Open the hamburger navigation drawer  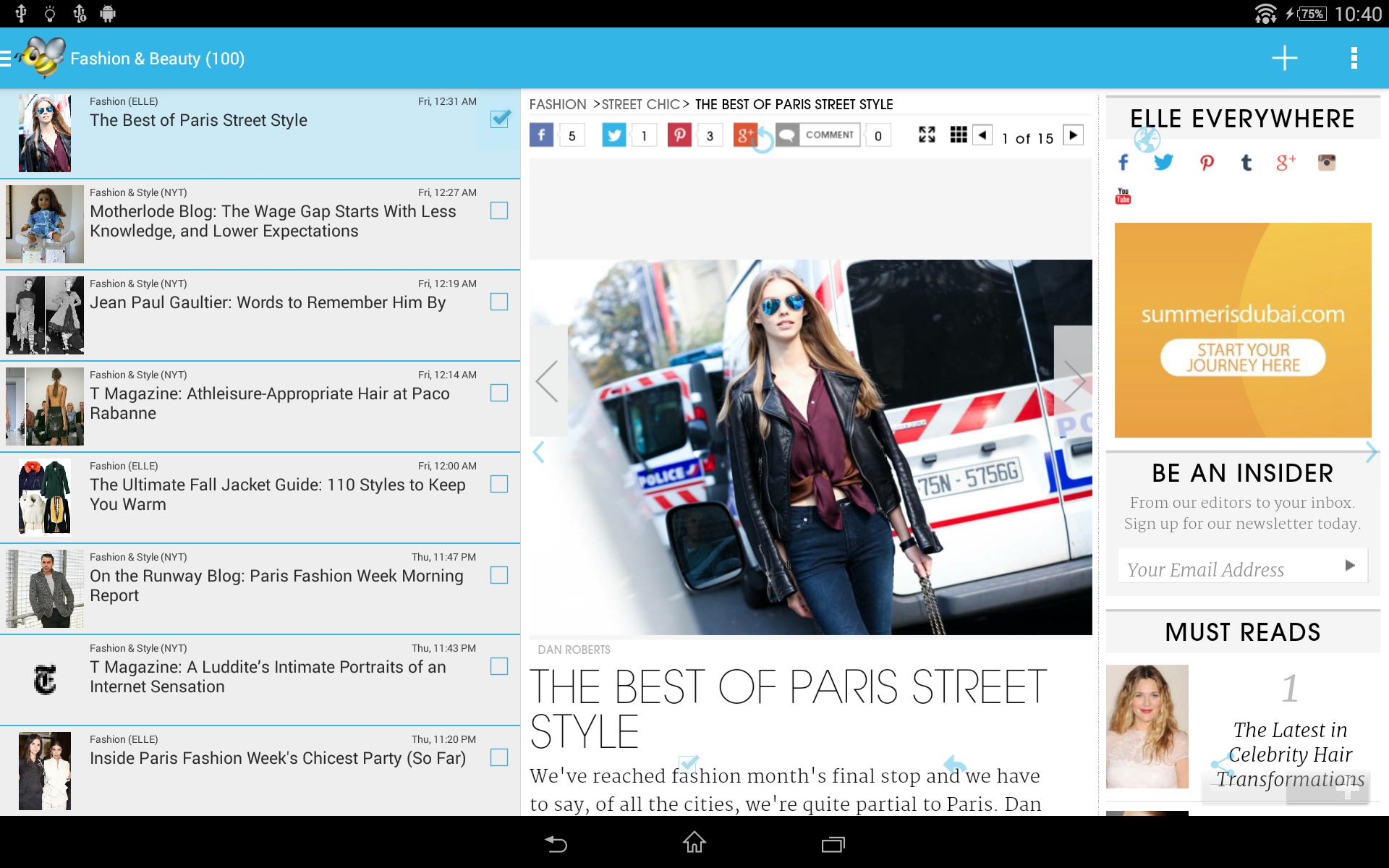pyautogui.click(x=6, y=58)
